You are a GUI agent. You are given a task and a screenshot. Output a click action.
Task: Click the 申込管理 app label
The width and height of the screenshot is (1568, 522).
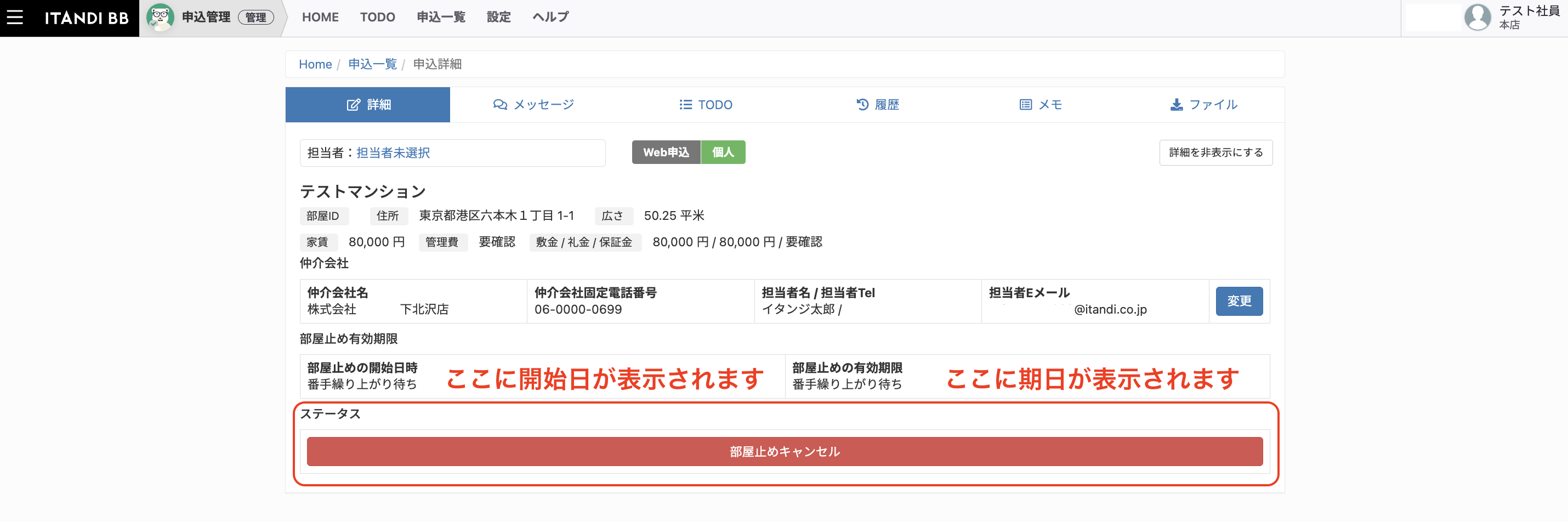click(x=206, y=17)
